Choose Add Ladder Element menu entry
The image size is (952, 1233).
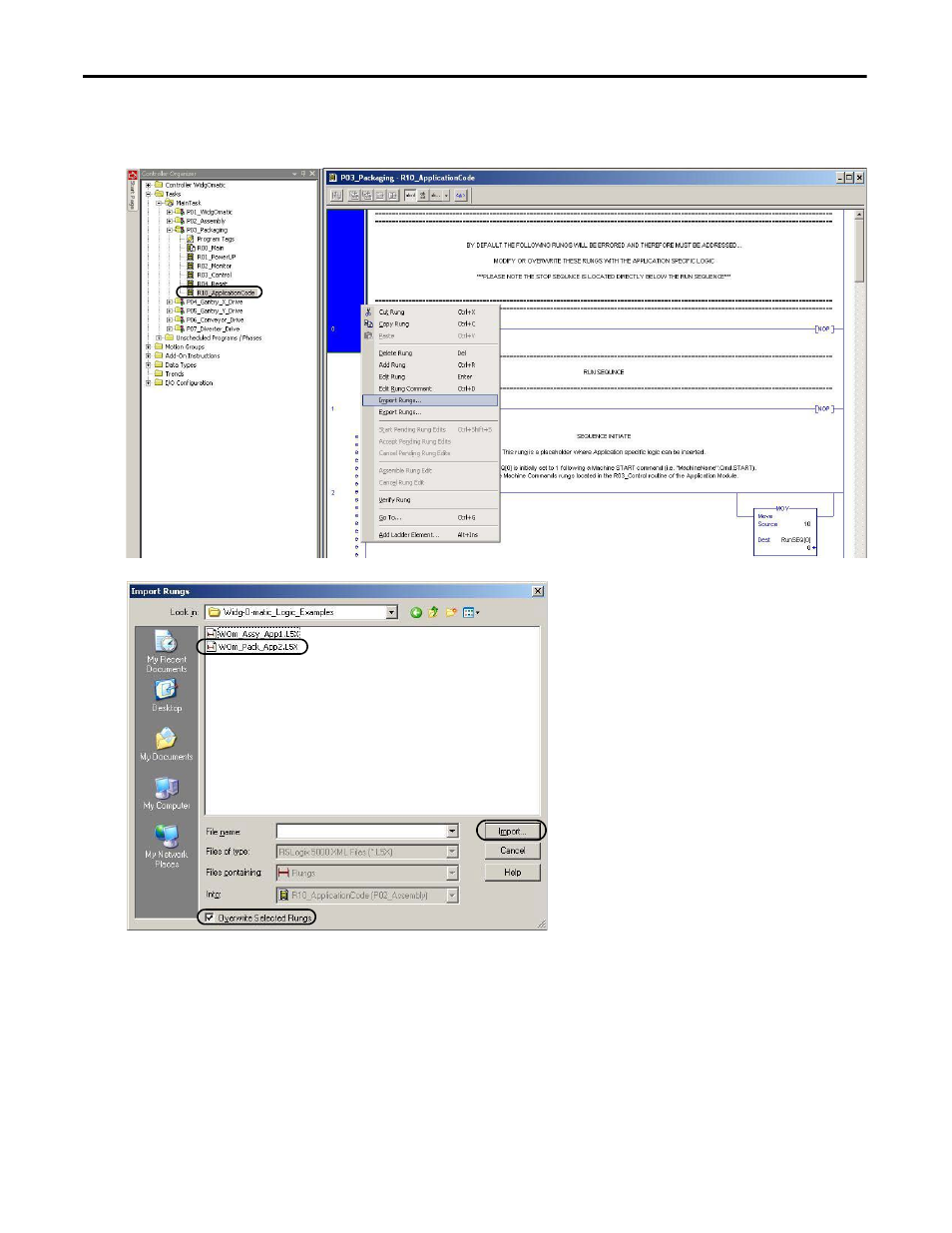[x=429, y=534]
